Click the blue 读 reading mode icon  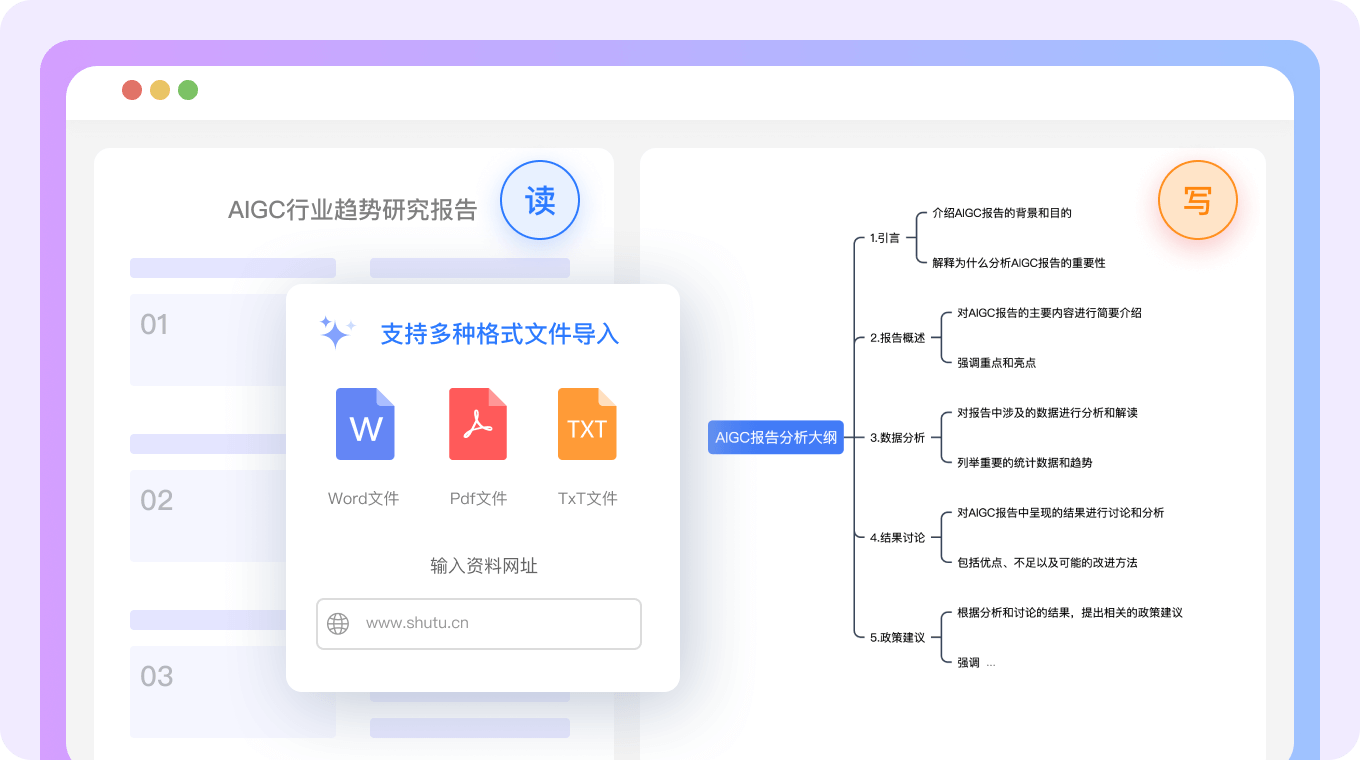[540, 200]
